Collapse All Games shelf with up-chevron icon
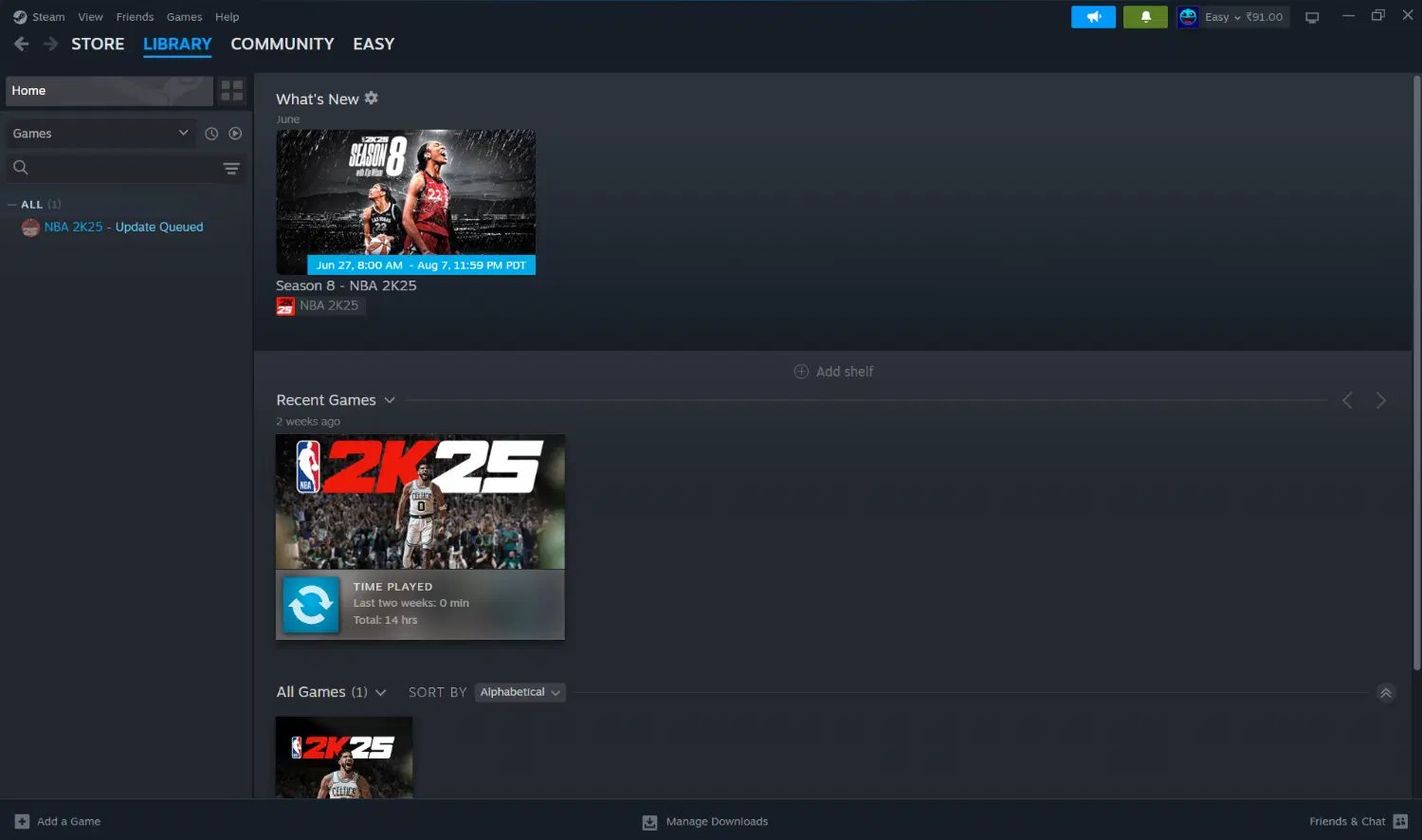The image size is (1422, 840). click(1386, 693)
